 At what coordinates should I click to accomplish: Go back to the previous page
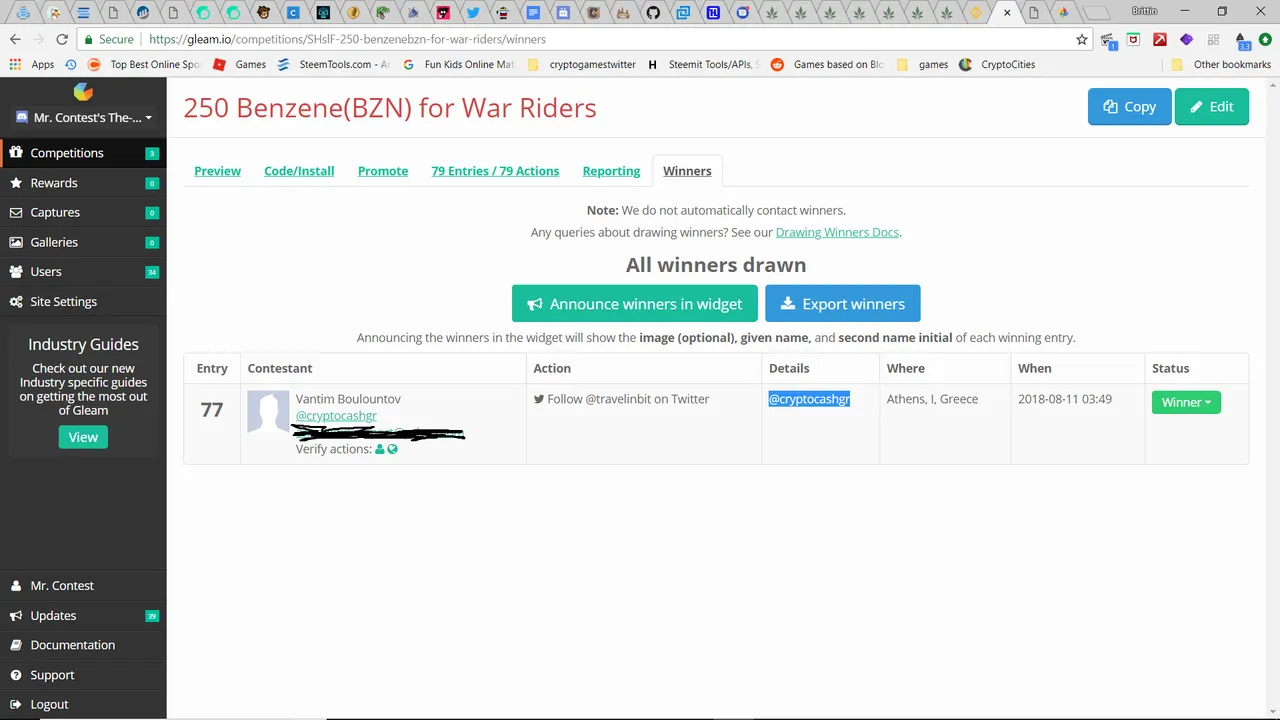[x=15, y=39]
